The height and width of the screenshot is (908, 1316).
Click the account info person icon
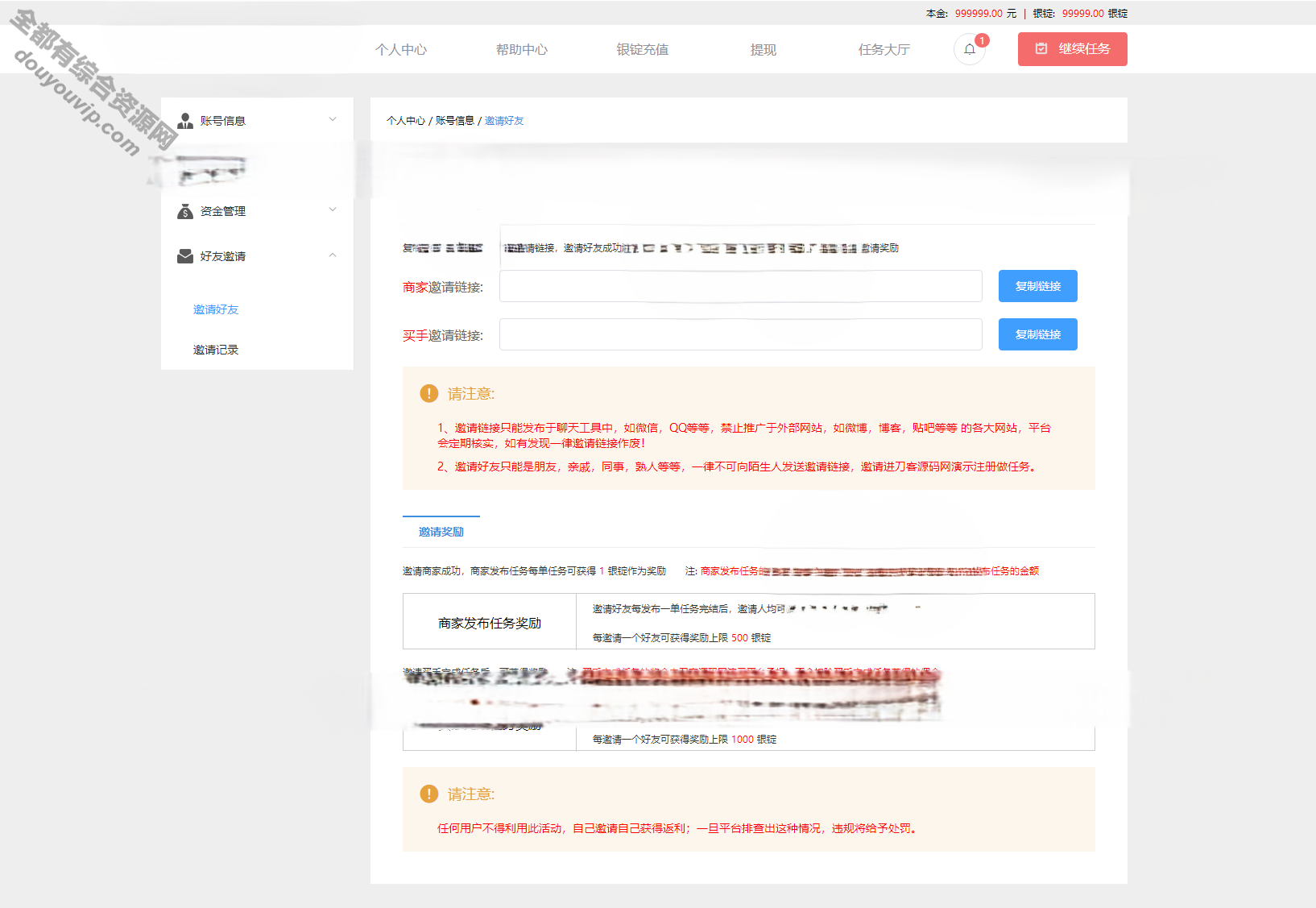(185, 121)
